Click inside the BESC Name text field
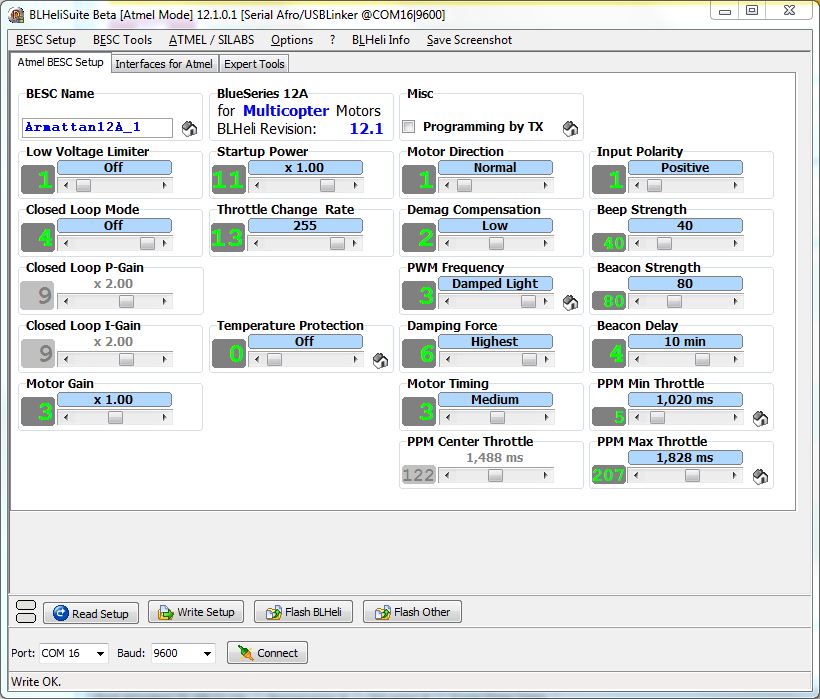 96,128
